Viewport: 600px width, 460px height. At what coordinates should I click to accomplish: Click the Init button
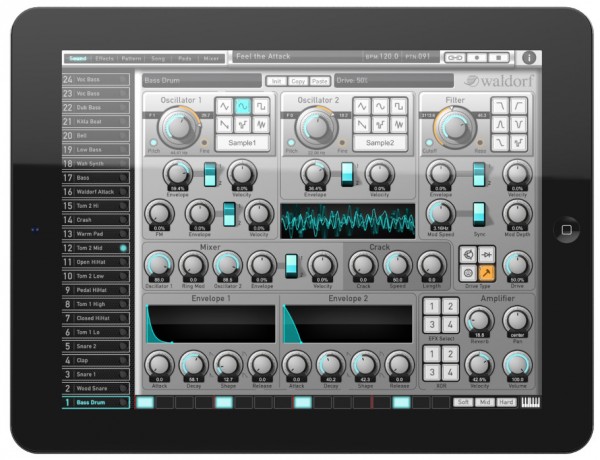275,80
